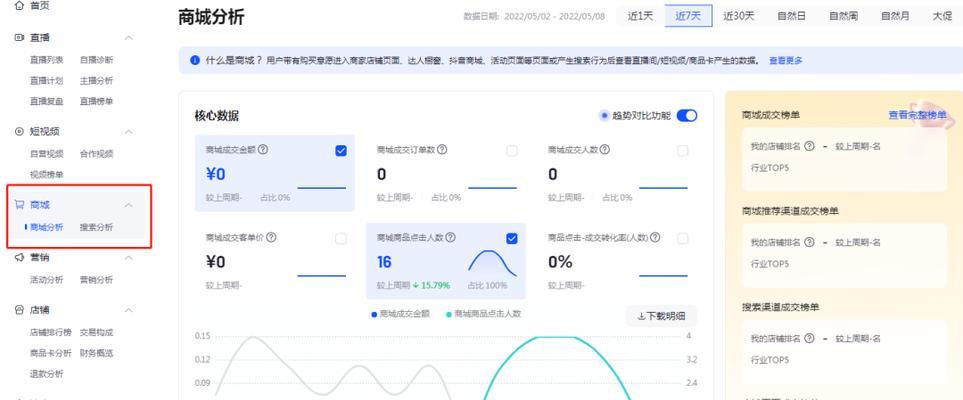Viewport: 963px width, 400px height.
Task: Click help icon in 搜索渠道成交榜单 ranking row
Action: tap(809, 339)
